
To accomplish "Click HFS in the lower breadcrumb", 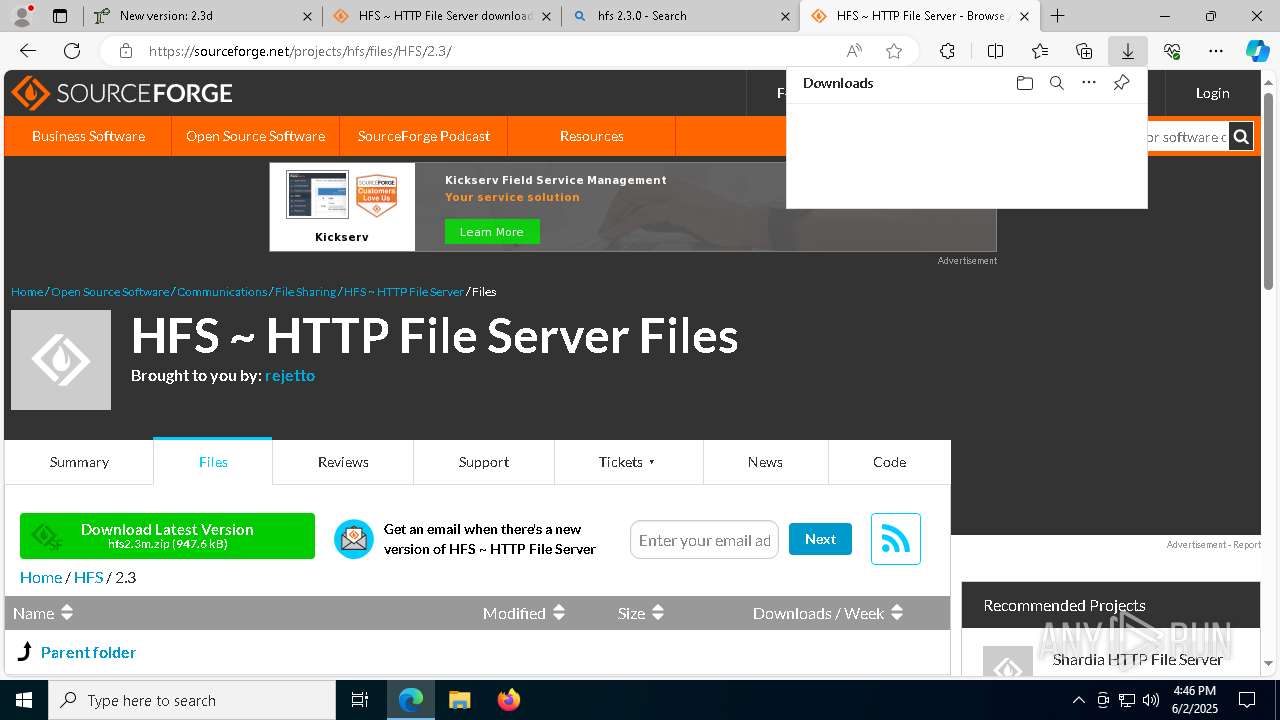I will pos(89,577).
